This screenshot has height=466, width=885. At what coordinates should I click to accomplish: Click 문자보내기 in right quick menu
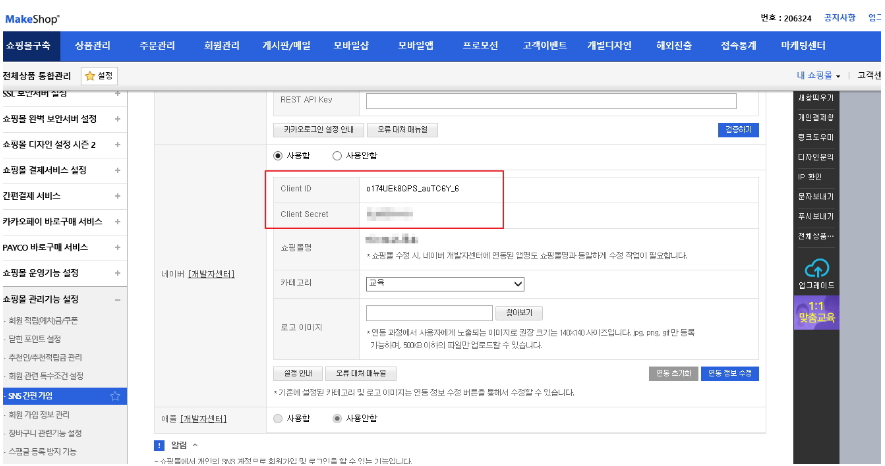point(816,196)
